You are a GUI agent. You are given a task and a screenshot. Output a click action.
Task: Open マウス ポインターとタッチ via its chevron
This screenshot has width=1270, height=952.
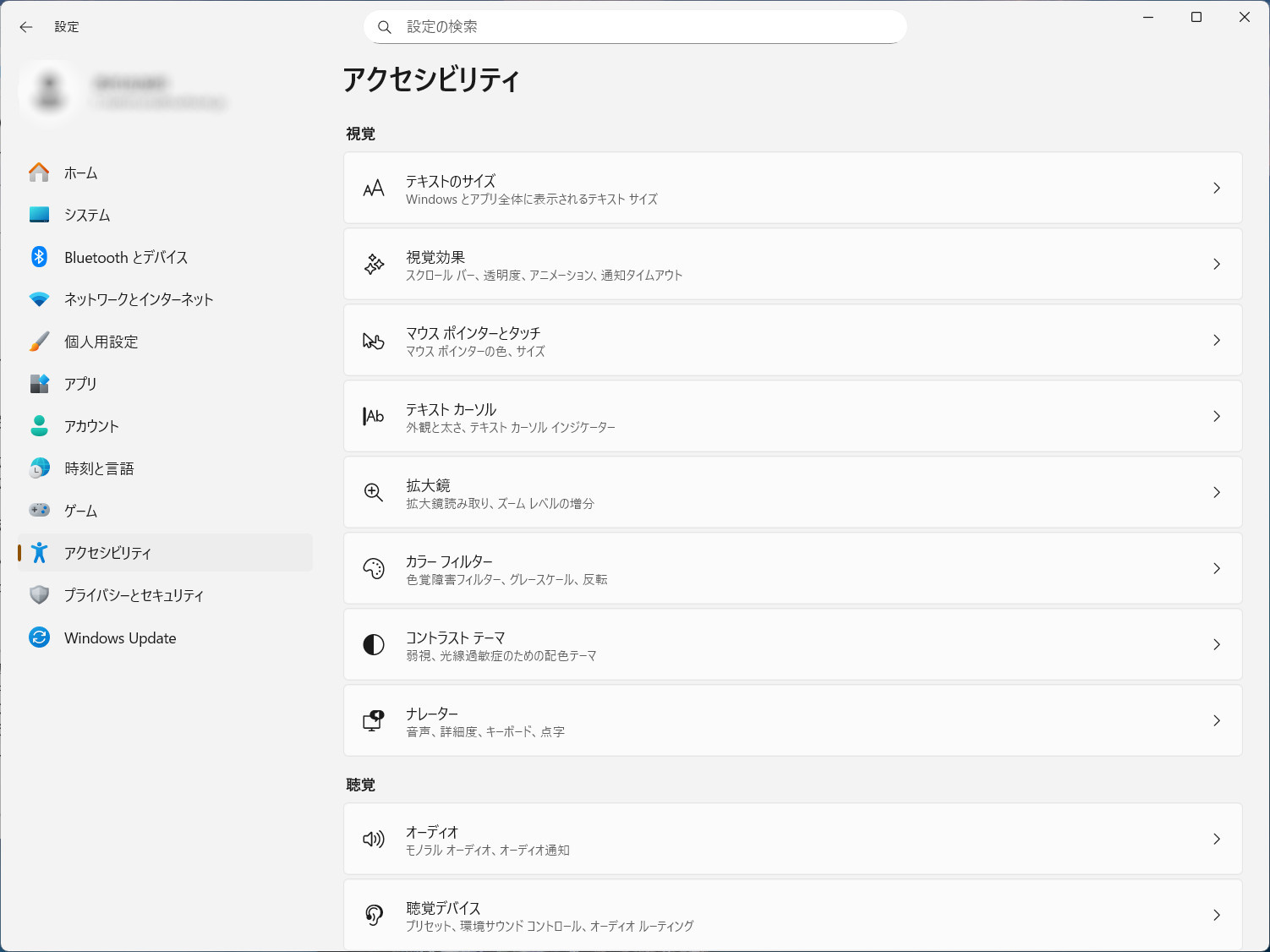point(1217,340)
